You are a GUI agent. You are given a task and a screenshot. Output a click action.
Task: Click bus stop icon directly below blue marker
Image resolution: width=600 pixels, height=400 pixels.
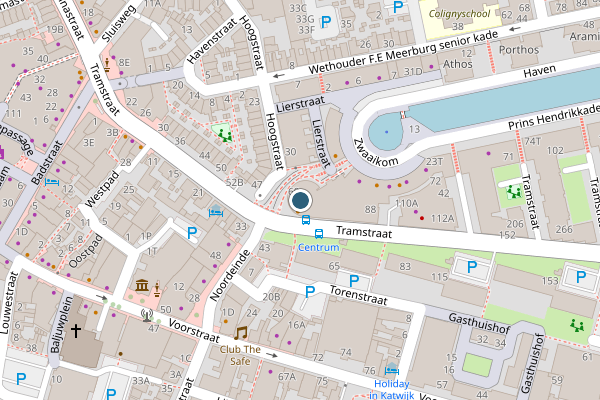(x=306, y=220)
